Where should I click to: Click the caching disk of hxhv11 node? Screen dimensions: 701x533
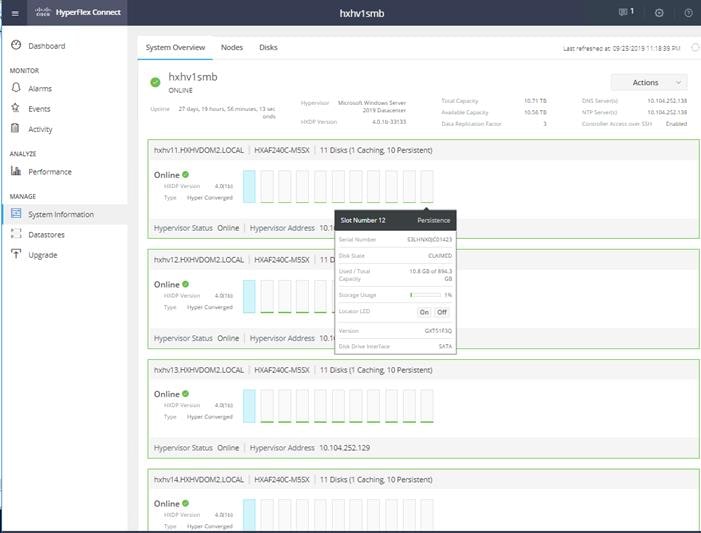pos(249,186)
